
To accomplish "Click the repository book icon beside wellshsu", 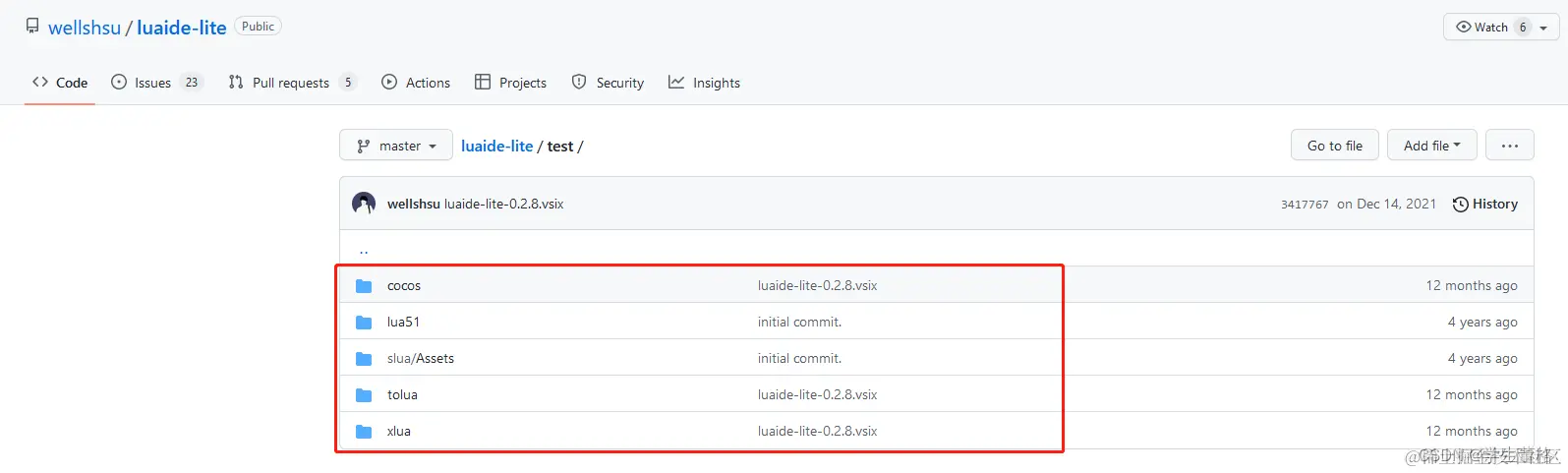I will tap(32, 27).
